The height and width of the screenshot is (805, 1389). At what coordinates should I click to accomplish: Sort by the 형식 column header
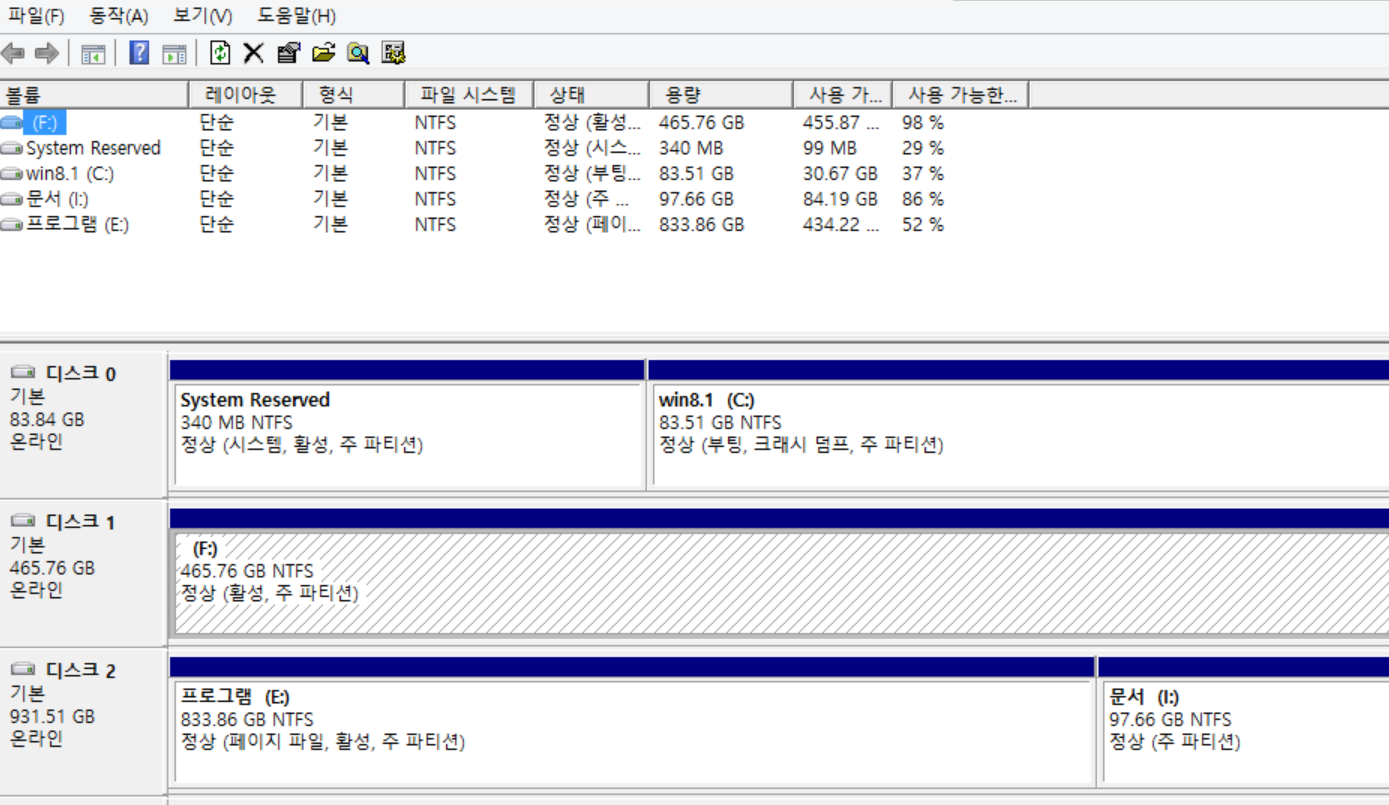pos(353,95)
